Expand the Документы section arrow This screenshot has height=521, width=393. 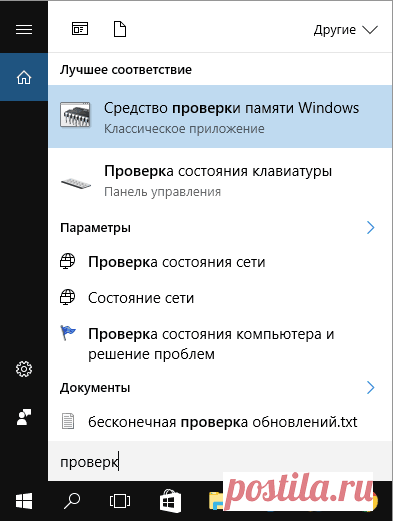[x=370, y=388]
